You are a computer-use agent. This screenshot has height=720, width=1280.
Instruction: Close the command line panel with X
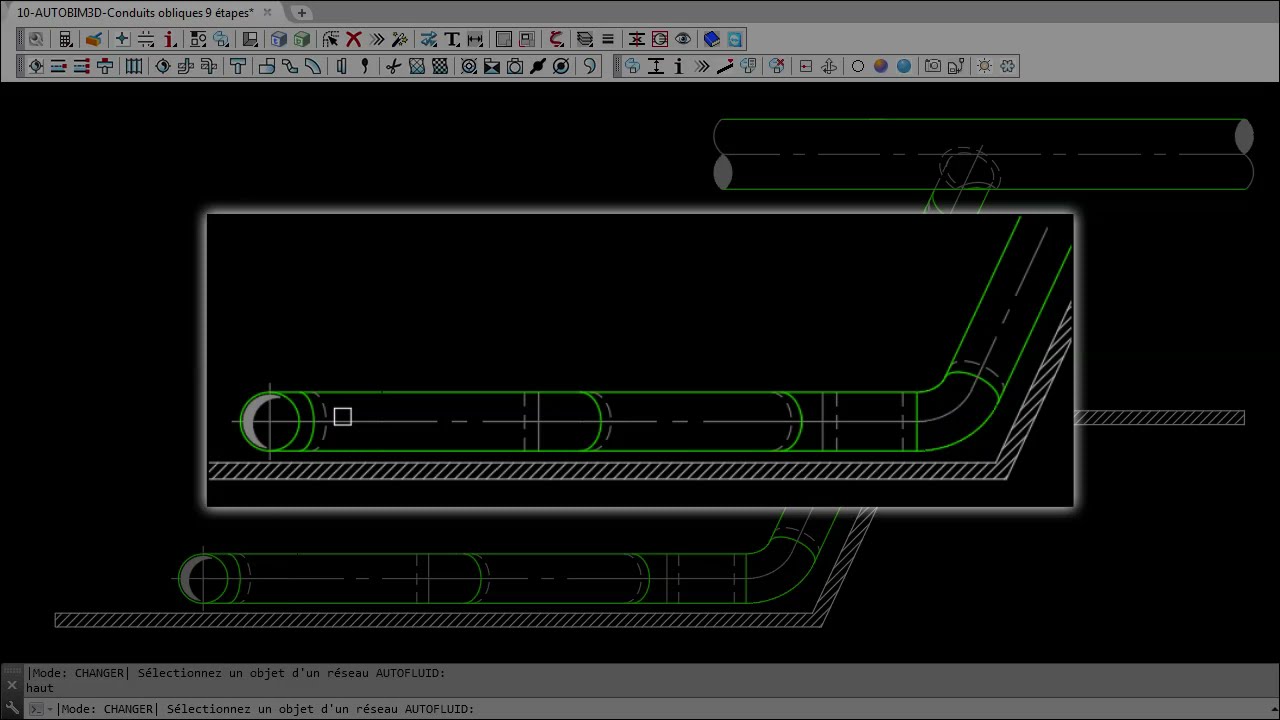(x=11, y=685)
